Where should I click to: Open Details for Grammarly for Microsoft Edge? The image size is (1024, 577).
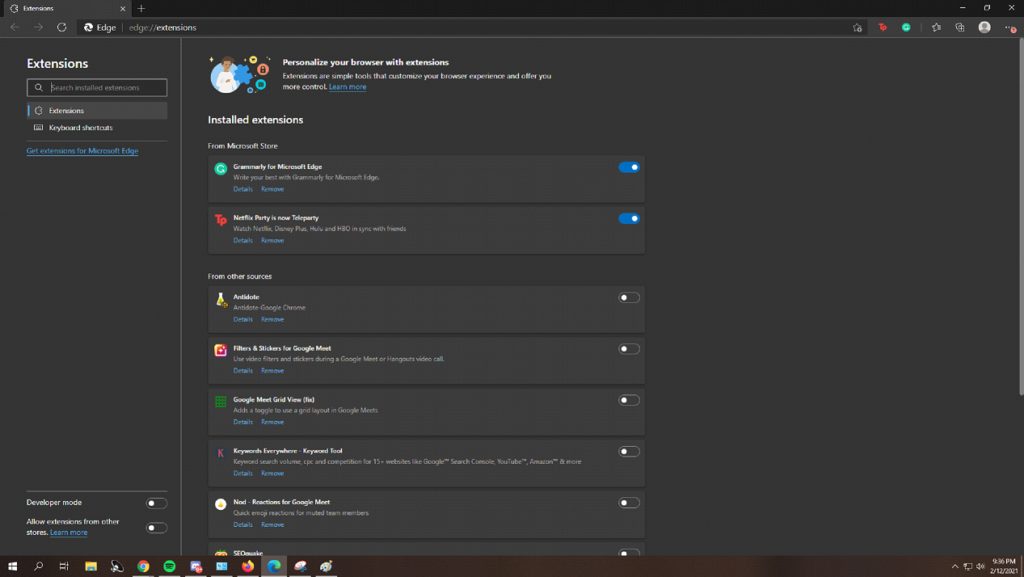243,189
